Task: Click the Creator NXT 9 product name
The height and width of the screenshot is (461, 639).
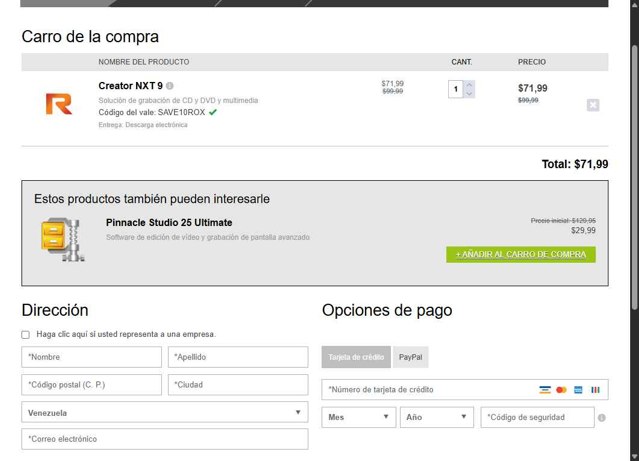Action: (130, 86)
